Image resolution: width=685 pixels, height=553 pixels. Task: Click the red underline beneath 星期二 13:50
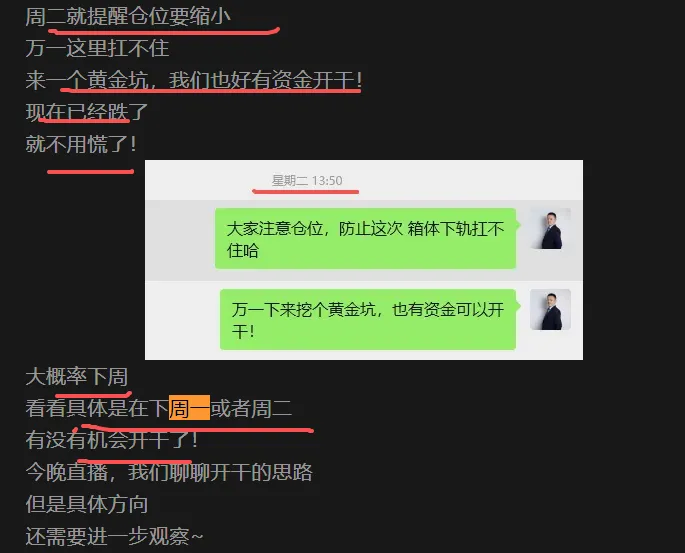pyautogui.click(x=305, y=191)
